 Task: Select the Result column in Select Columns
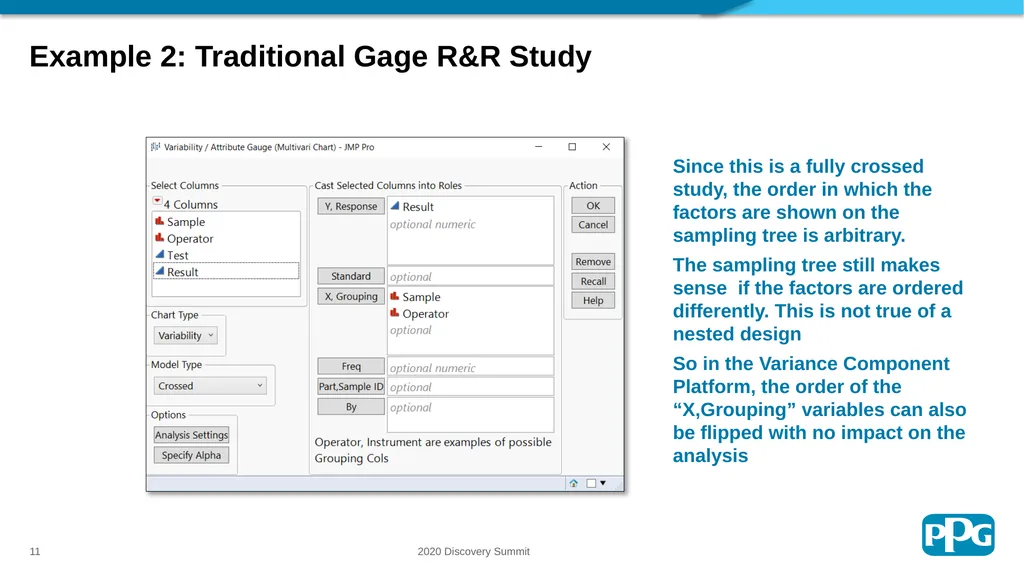tap(226, 272)
